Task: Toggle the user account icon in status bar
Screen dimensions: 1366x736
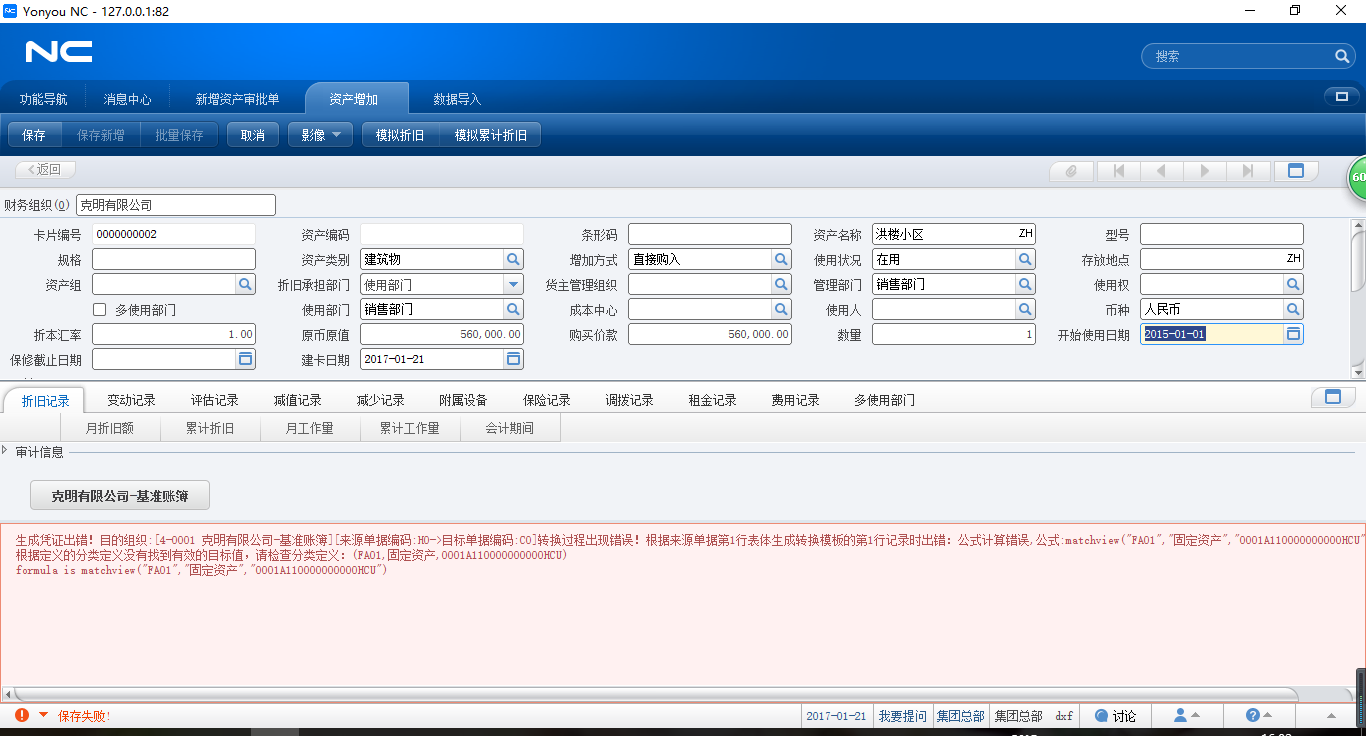Action: click(x=1183, y=716)
